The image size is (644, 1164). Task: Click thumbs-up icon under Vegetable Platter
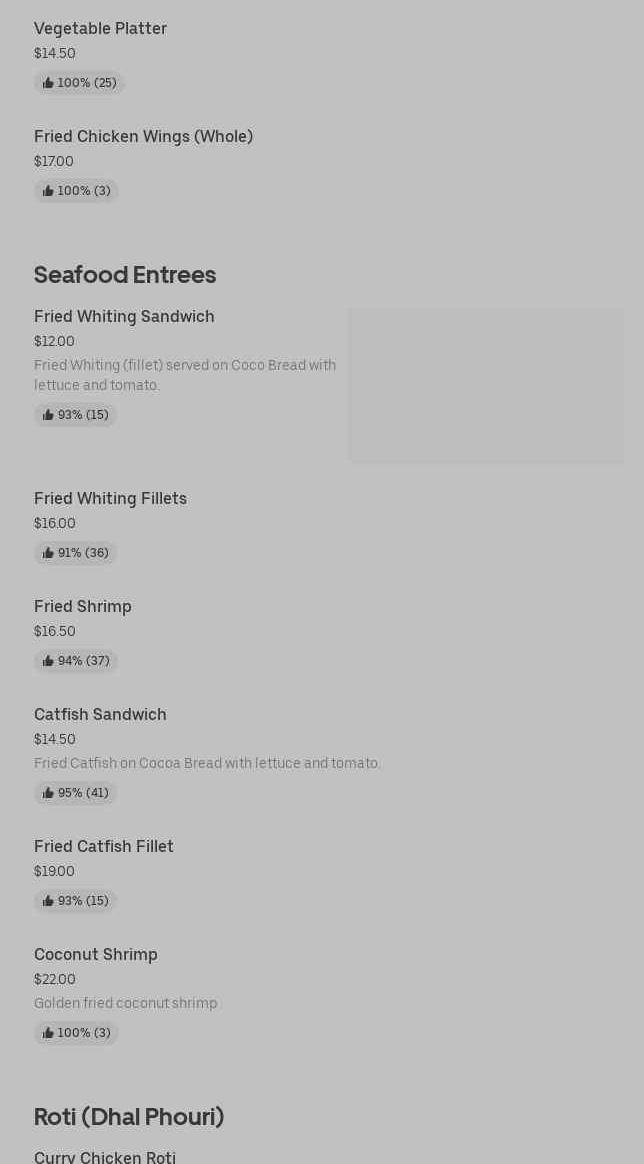[48, 83]
